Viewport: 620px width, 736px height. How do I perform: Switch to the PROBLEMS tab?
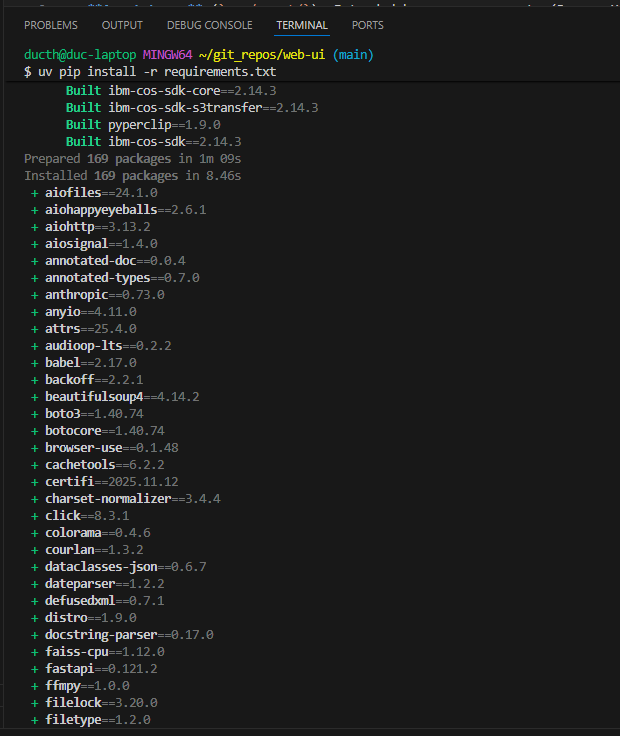[50, 25]
